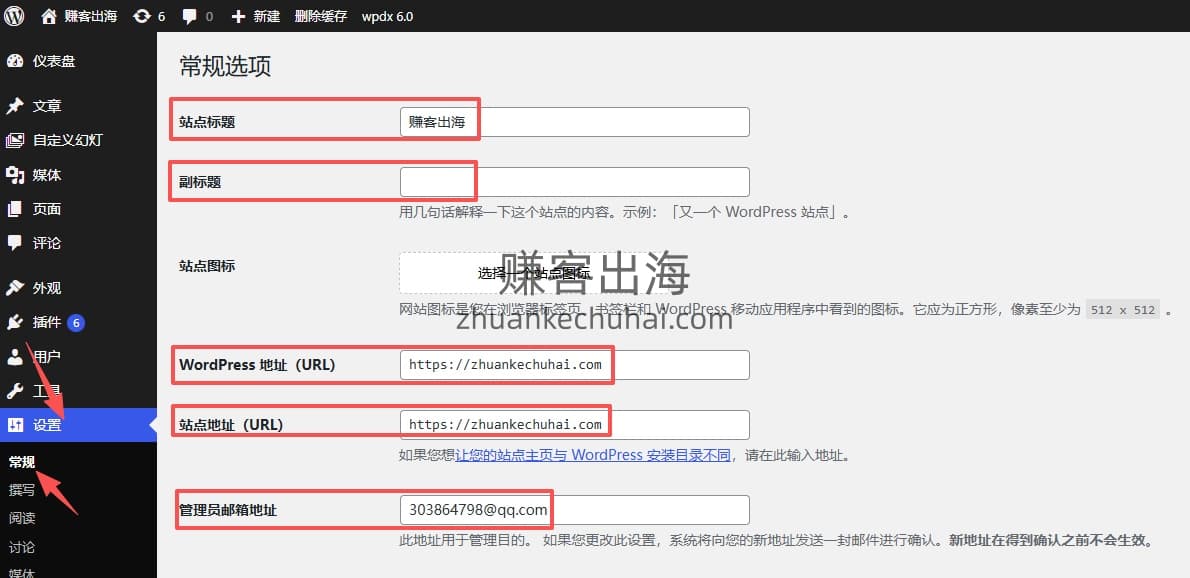Click the 管理员邮箱地址 email field

(574, 510)
